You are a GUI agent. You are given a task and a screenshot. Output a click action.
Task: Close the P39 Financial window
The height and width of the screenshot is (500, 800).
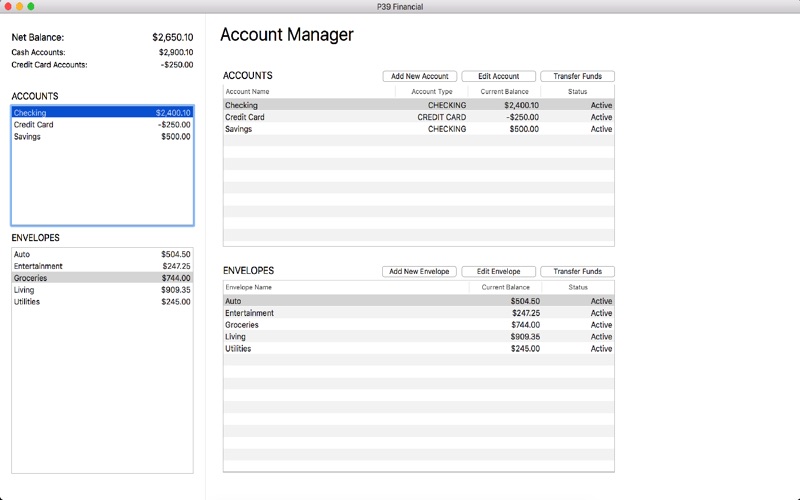point(8,7)
